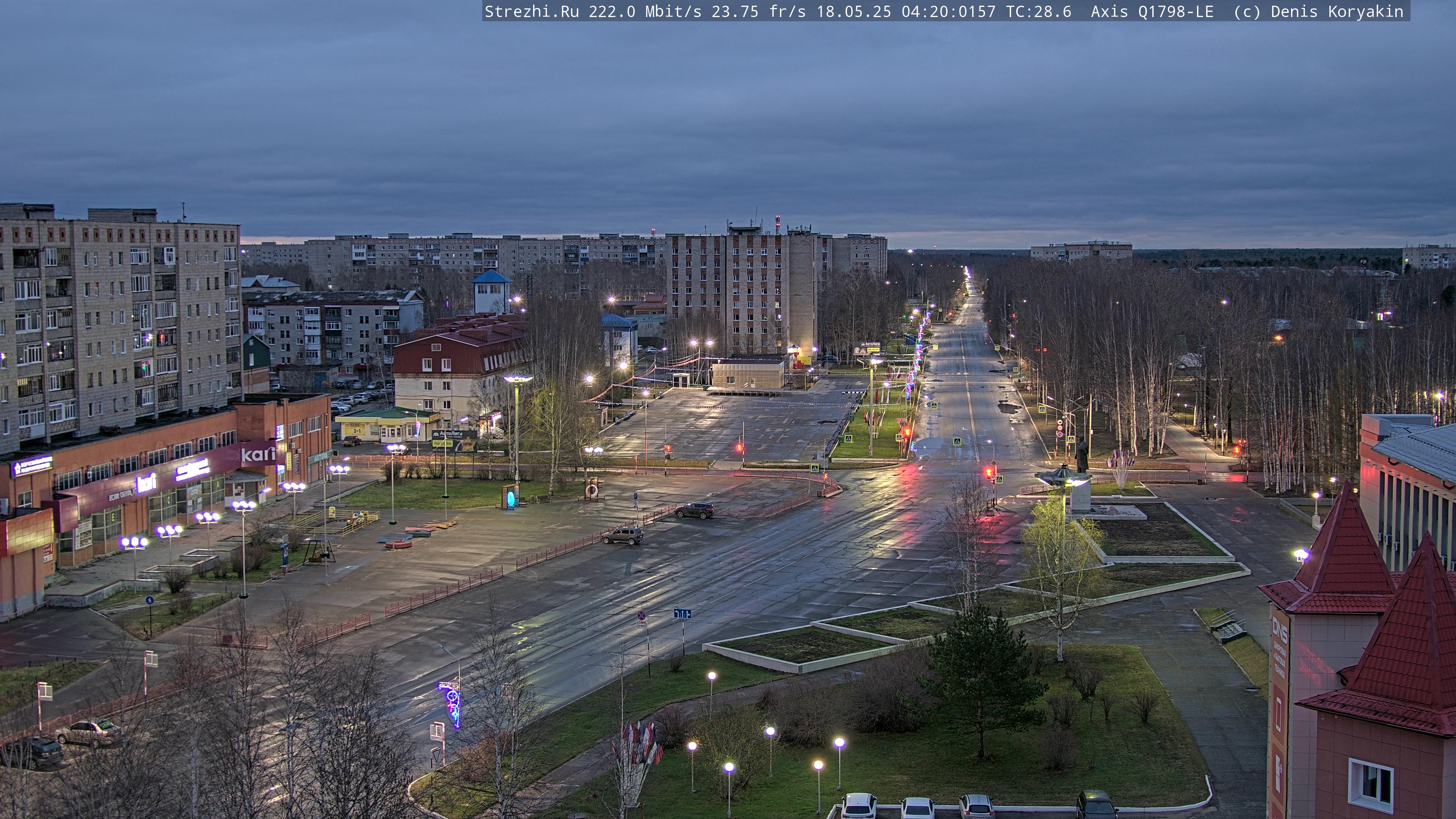This screenshot has width=1456, height=819.
Task: Select the "TC:28.6" temperature reading
Action: [x=1038, y=11]
